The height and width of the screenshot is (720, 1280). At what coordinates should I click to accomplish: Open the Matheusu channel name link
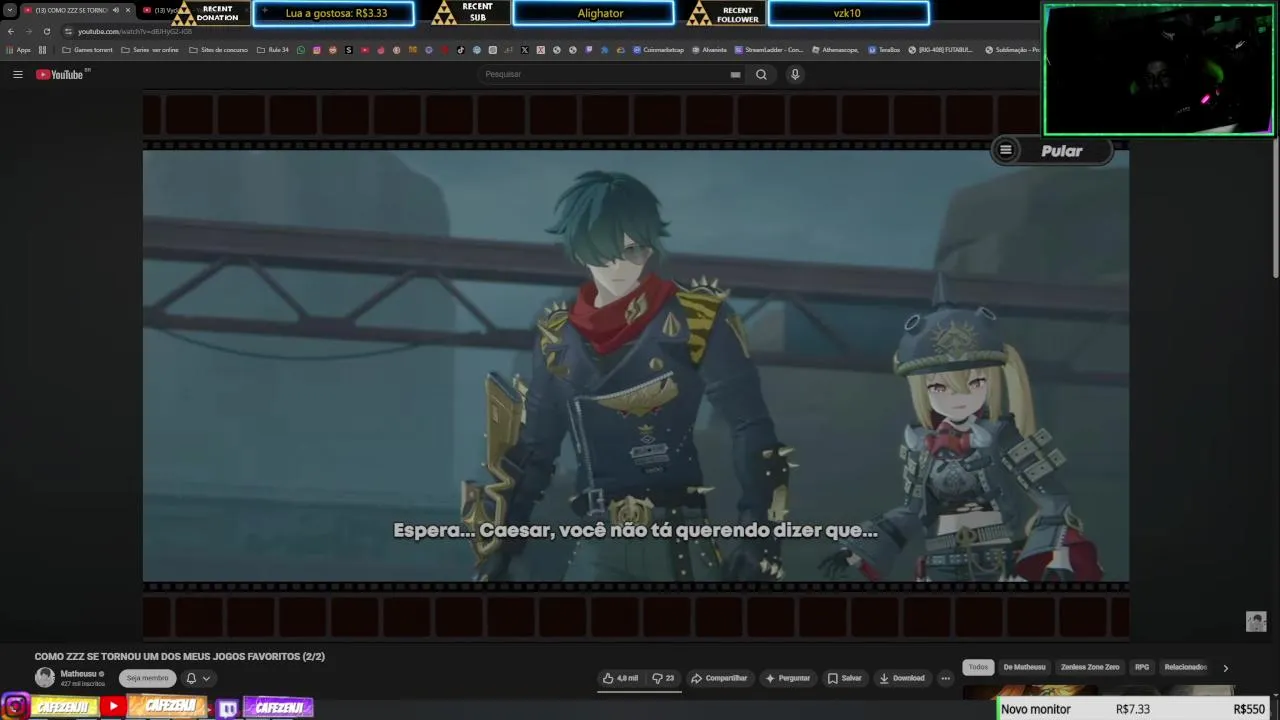79,674
